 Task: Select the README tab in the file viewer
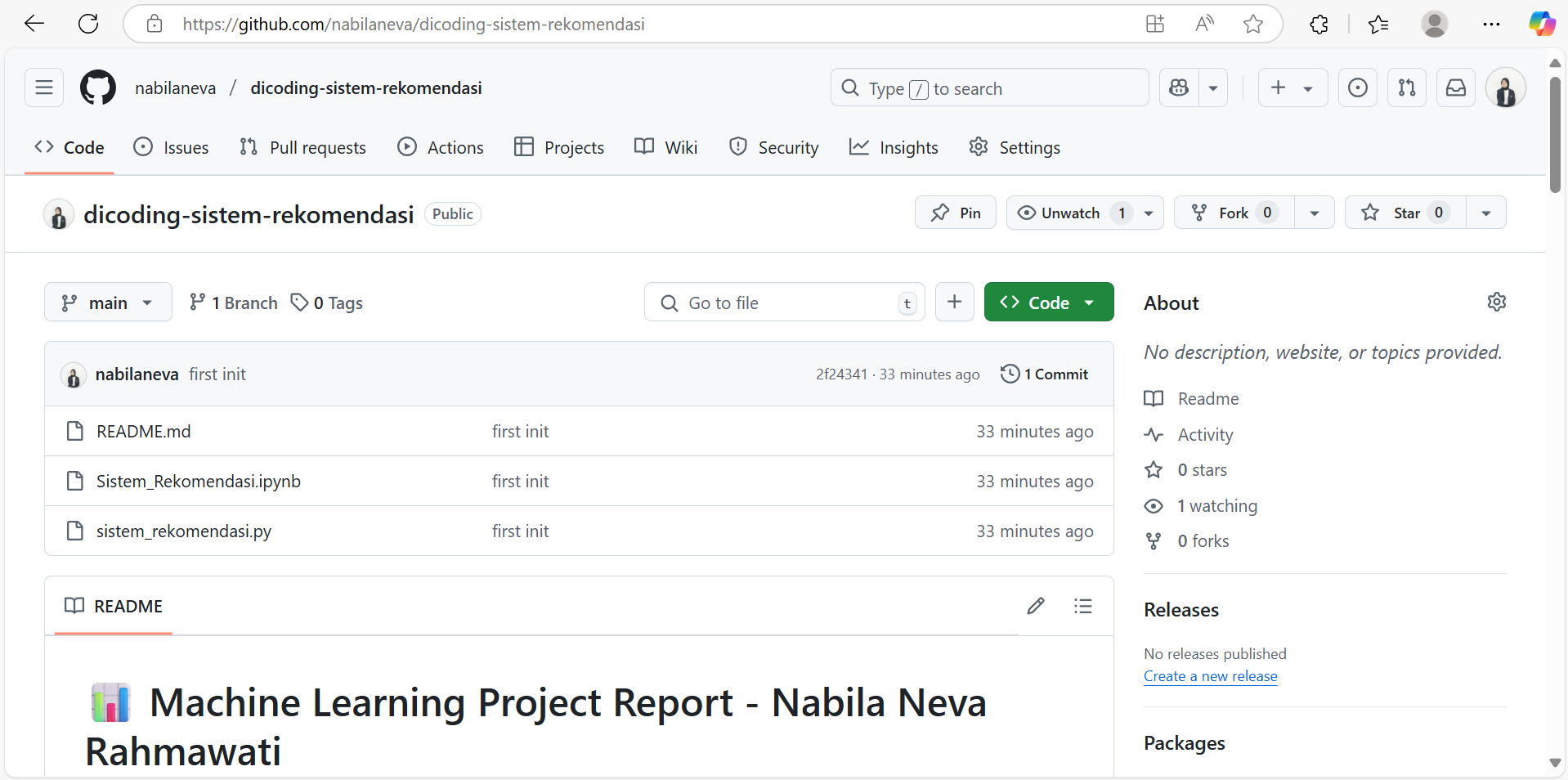pos(114,606)
